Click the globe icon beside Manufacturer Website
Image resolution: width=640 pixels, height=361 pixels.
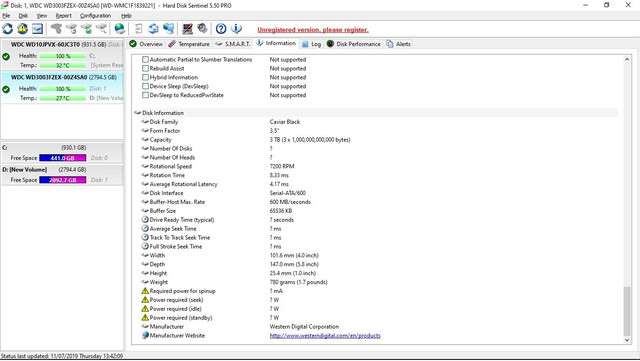pyautogui.click(x=145, y=335)
